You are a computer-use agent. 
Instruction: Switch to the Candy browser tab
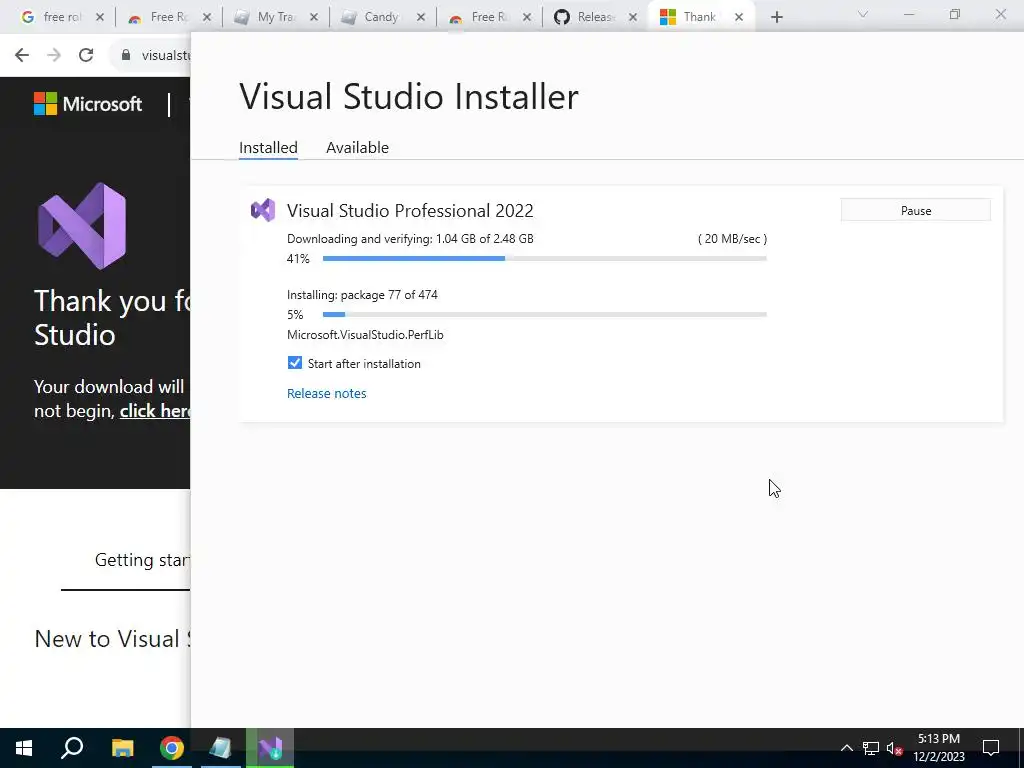click(x=381, y=17)
